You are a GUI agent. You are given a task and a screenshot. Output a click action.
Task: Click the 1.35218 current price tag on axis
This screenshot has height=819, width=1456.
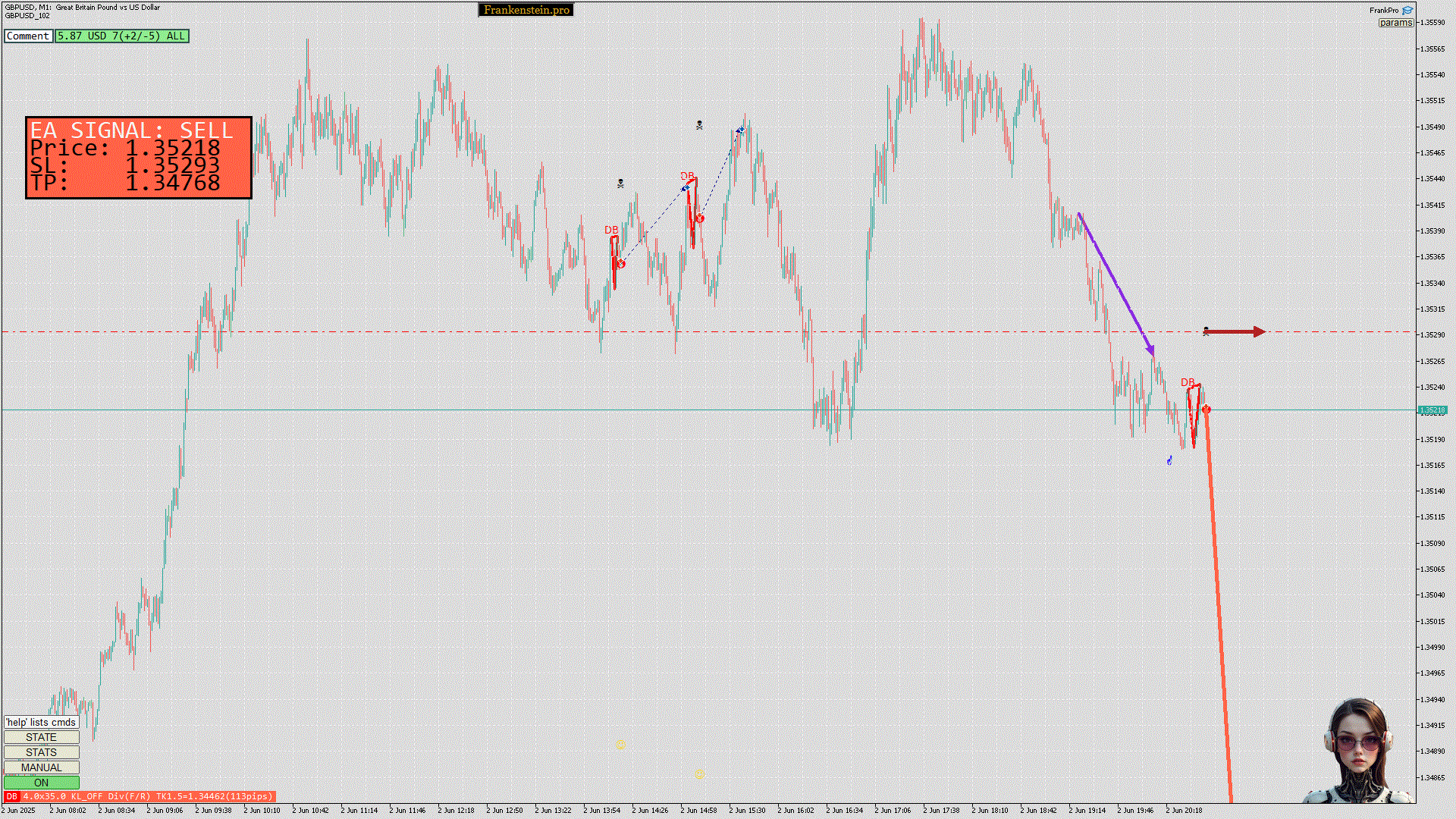(1432, 410)
